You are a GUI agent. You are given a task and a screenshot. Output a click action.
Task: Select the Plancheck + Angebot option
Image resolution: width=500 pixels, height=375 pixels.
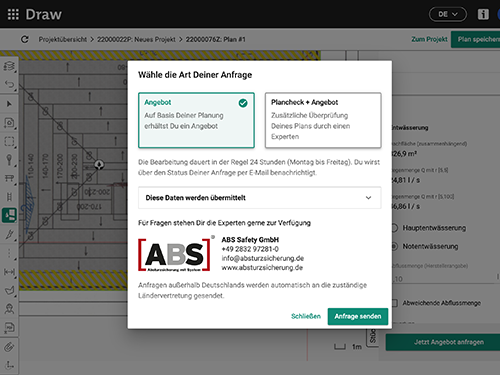pos(323,120)
